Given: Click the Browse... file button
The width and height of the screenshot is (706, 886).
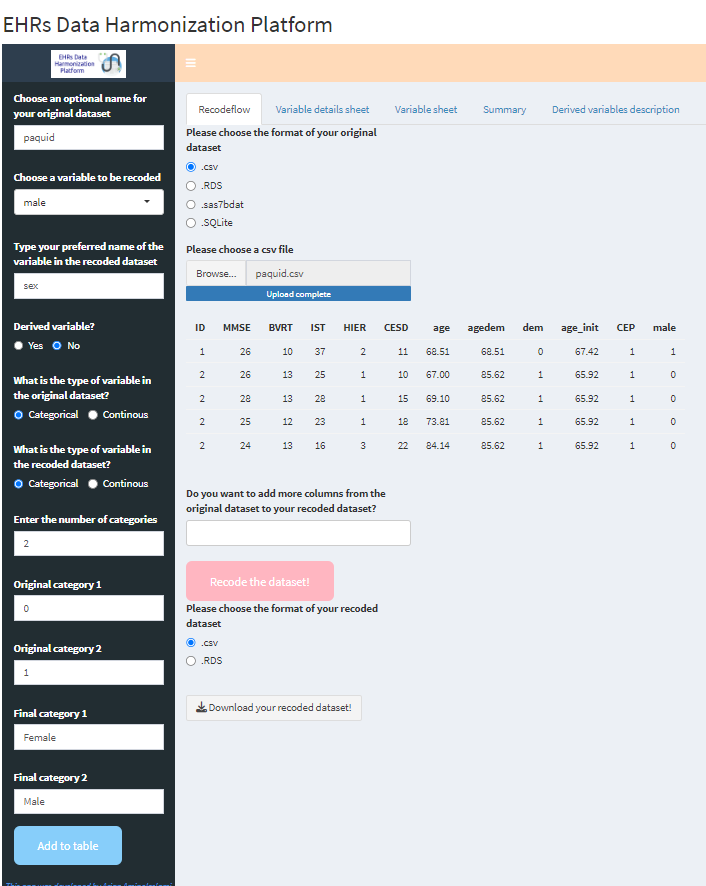Looking at the screenshot, I should (x=216, y=273).
